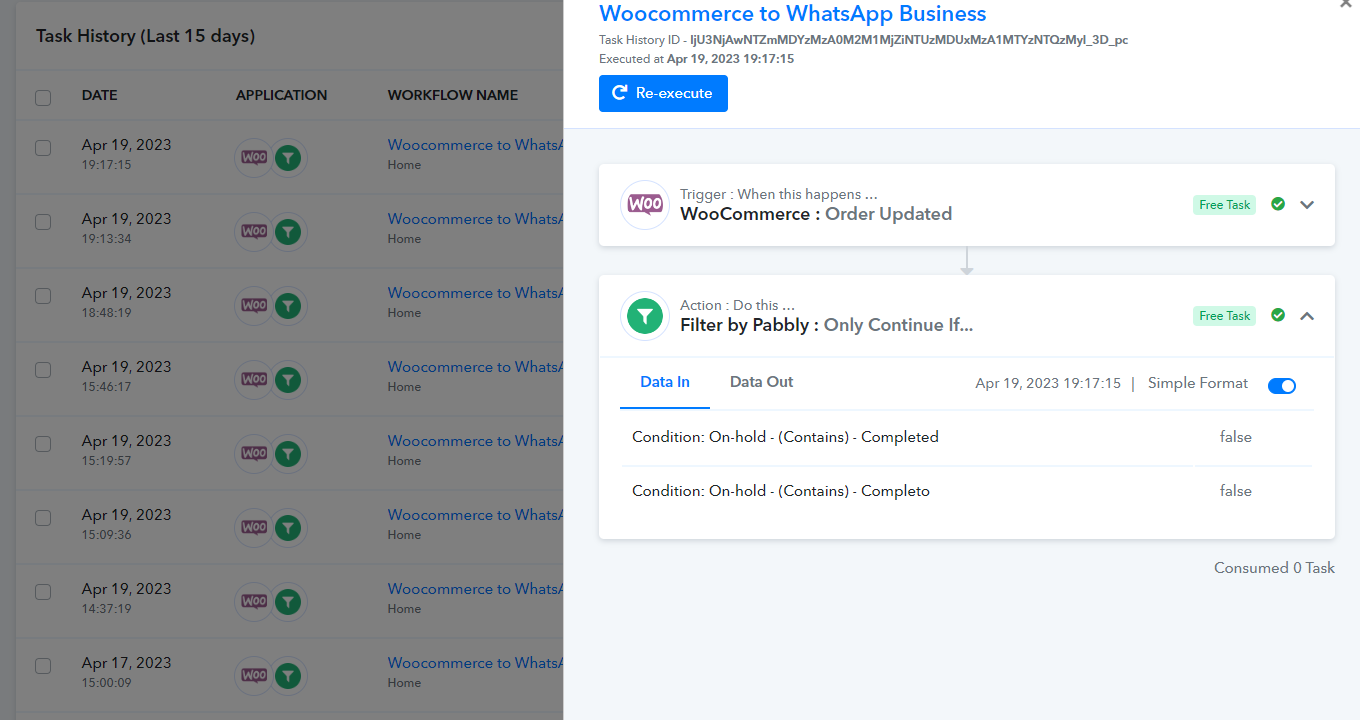Screen dimensions: 1360x720
Task: Click filter icon in 19:13:34 history row
Action: (288, 231)
